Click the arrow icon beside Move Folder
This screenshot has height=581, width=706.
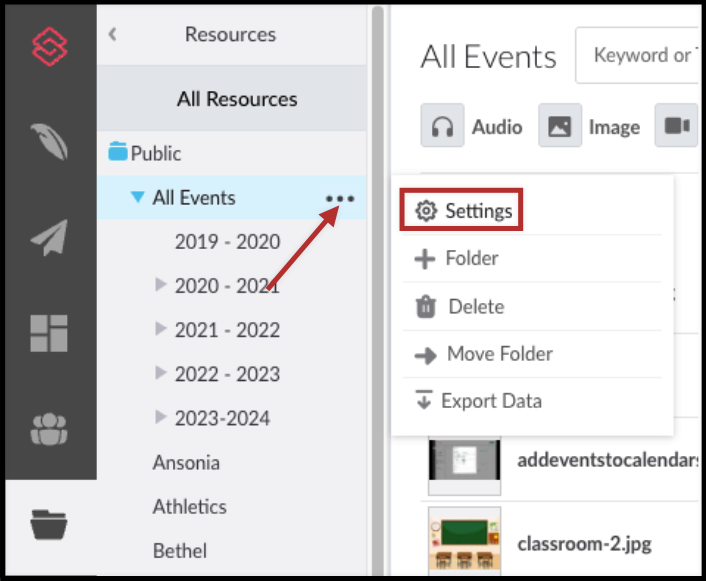point(425,355)
